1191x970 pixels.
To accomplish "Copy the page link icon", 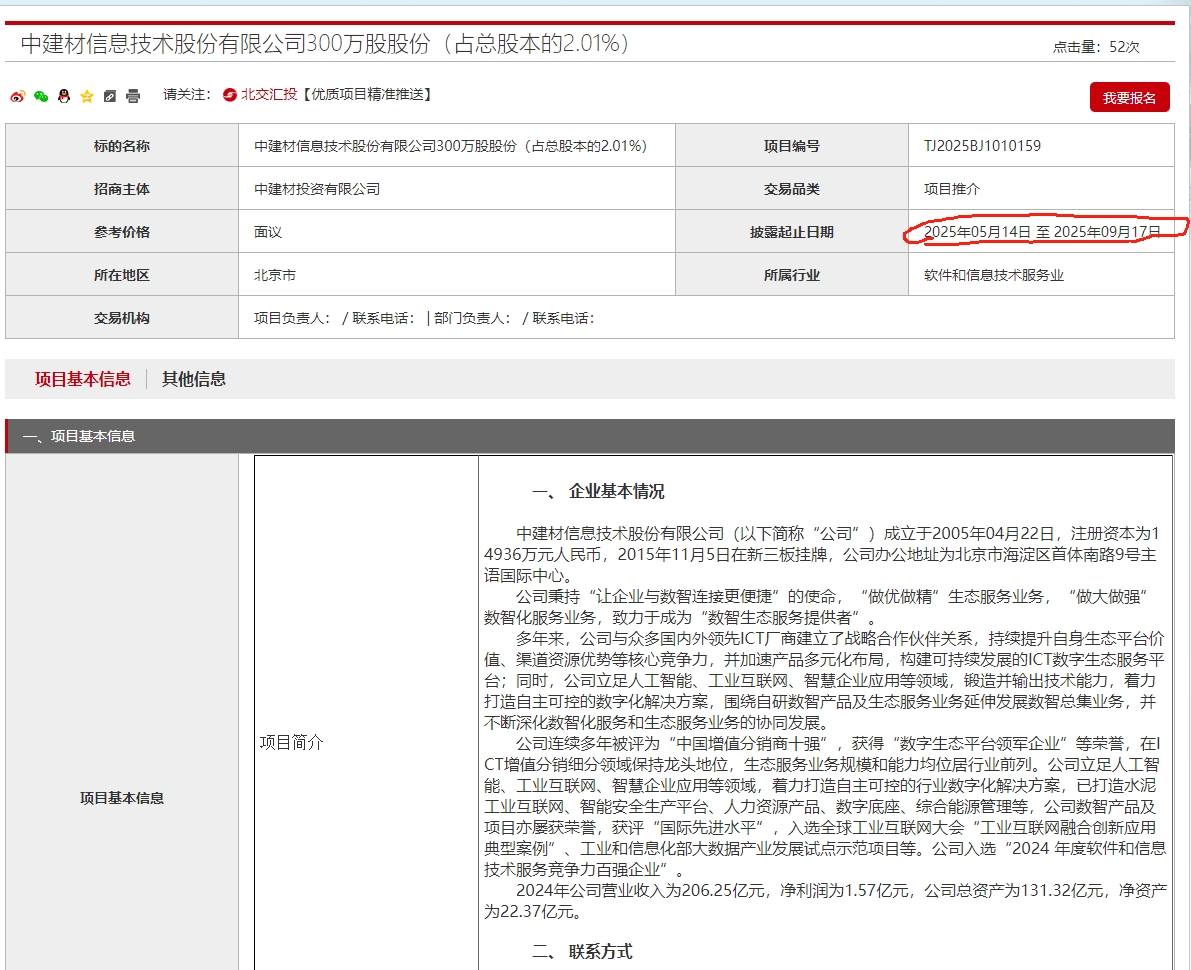I will click(110, 96).
